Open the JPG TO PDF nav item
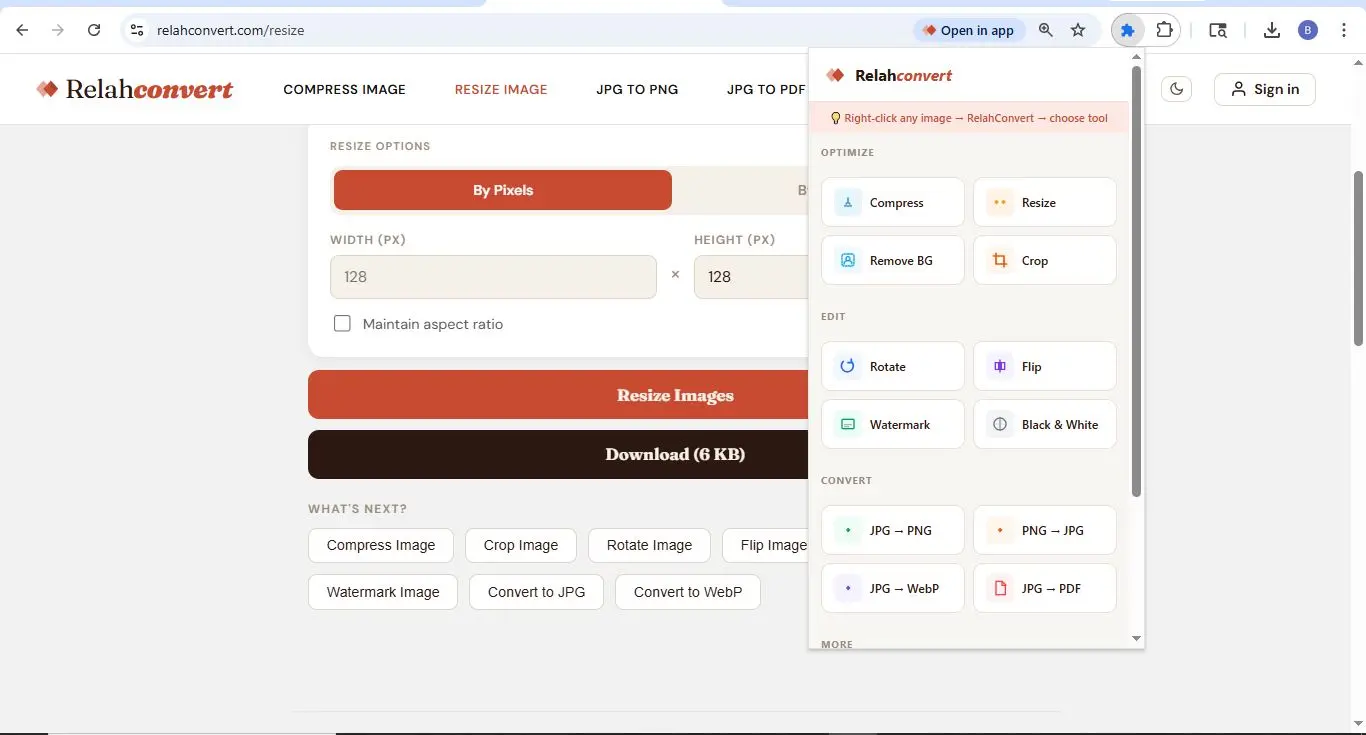The height and width of the screenshot is (735, 1366). pos(766,89)
